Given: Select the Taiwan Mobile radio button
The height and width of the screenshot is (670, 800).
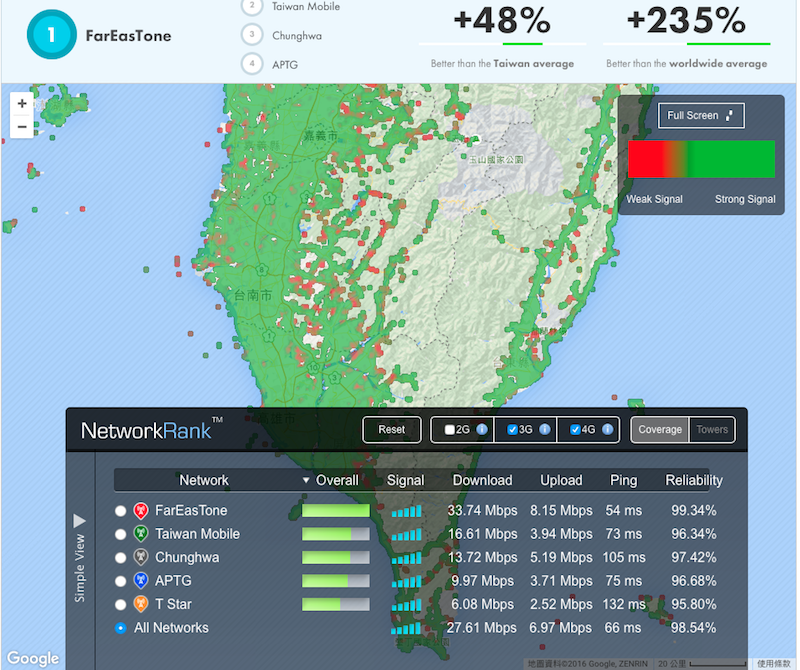Looking at the screenshot, I should [x=120, y=534].
